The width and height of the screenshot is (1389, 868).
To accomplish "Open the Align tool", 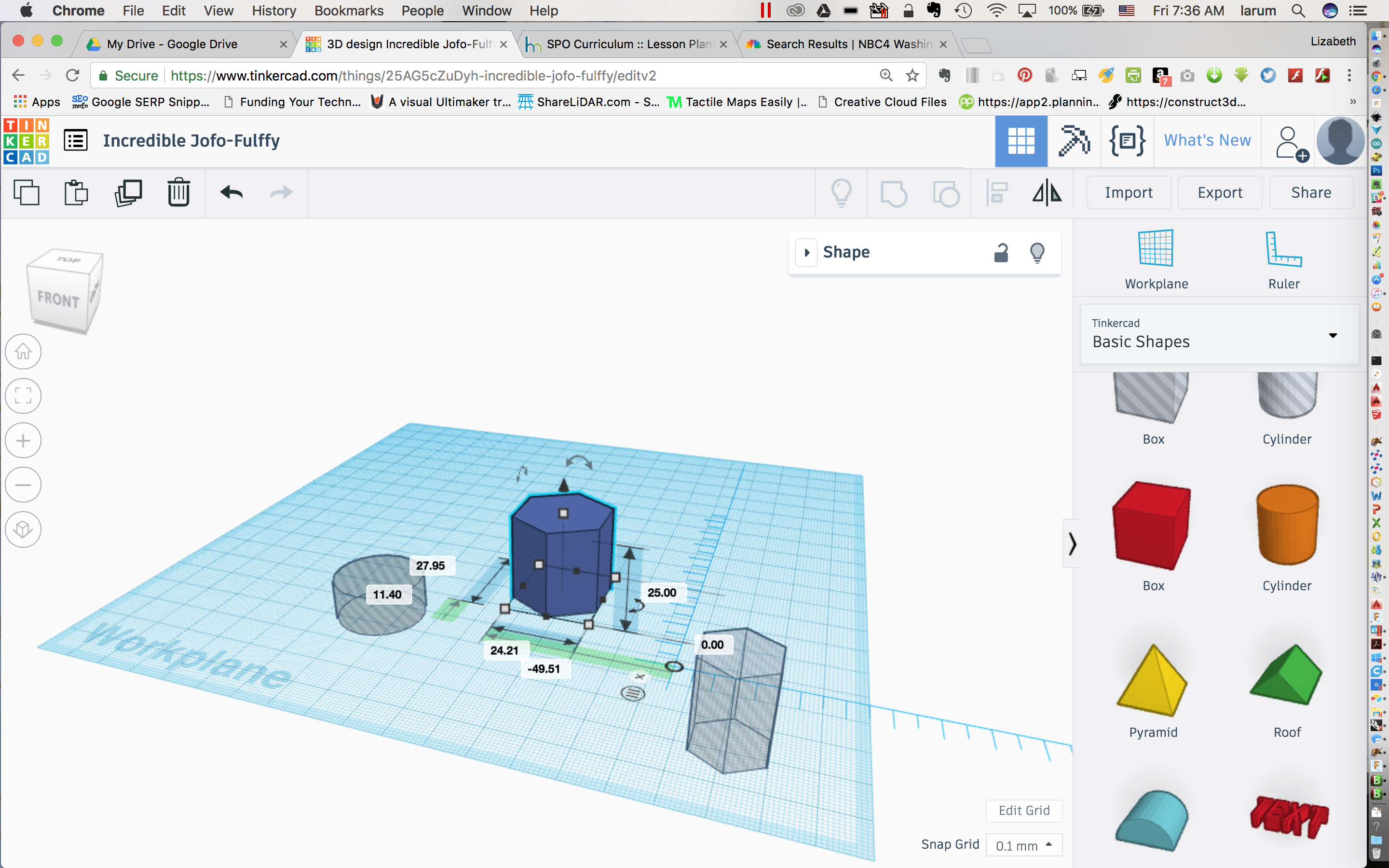I will coord(997,193).
